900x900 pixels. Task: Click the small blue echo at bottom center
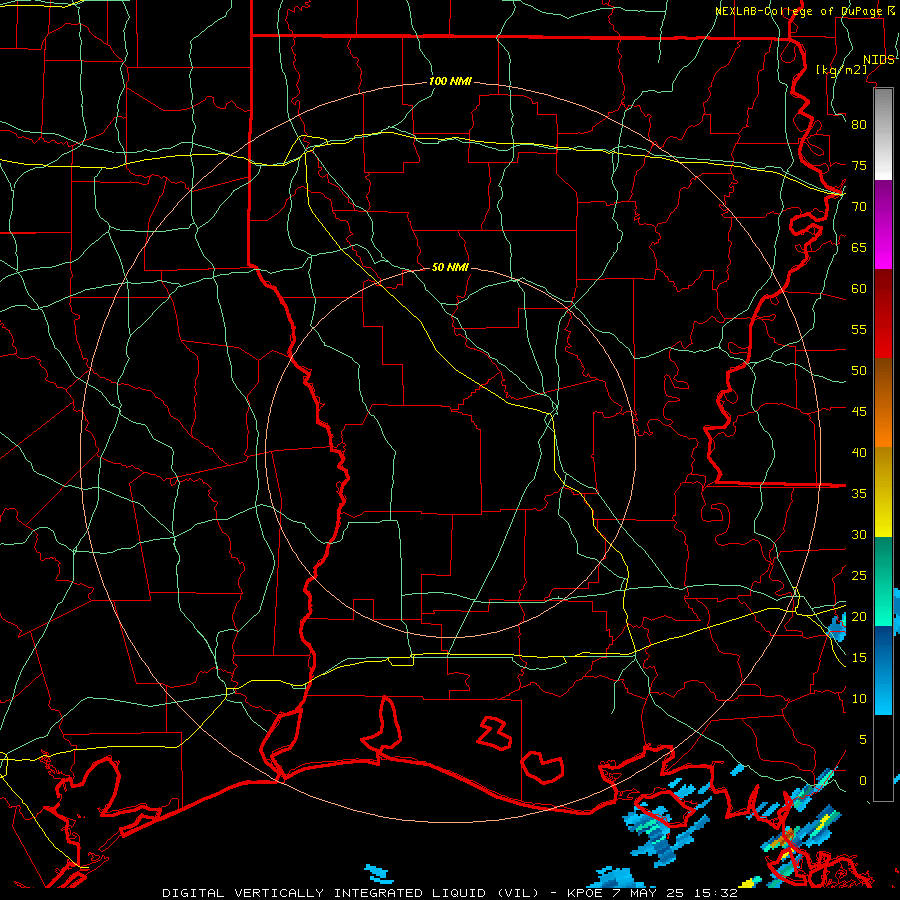(x=379, y=874)
